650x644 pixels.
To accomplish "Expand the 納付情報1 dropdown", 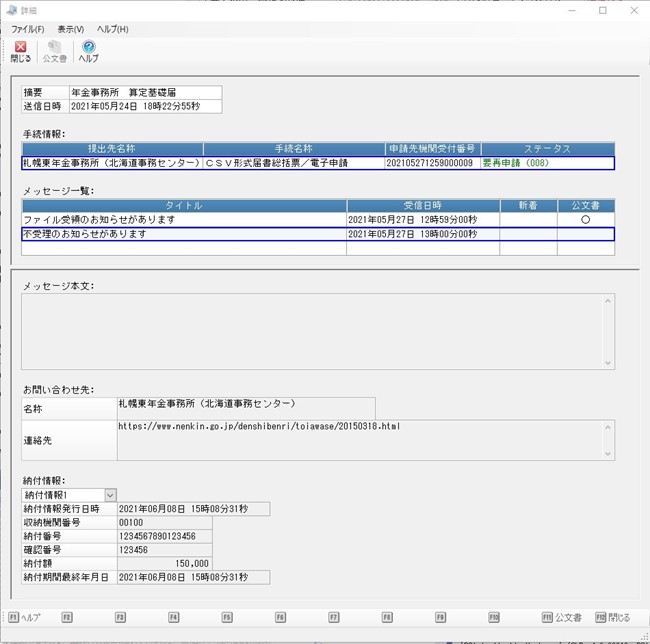I will click(x=110, y=494).
